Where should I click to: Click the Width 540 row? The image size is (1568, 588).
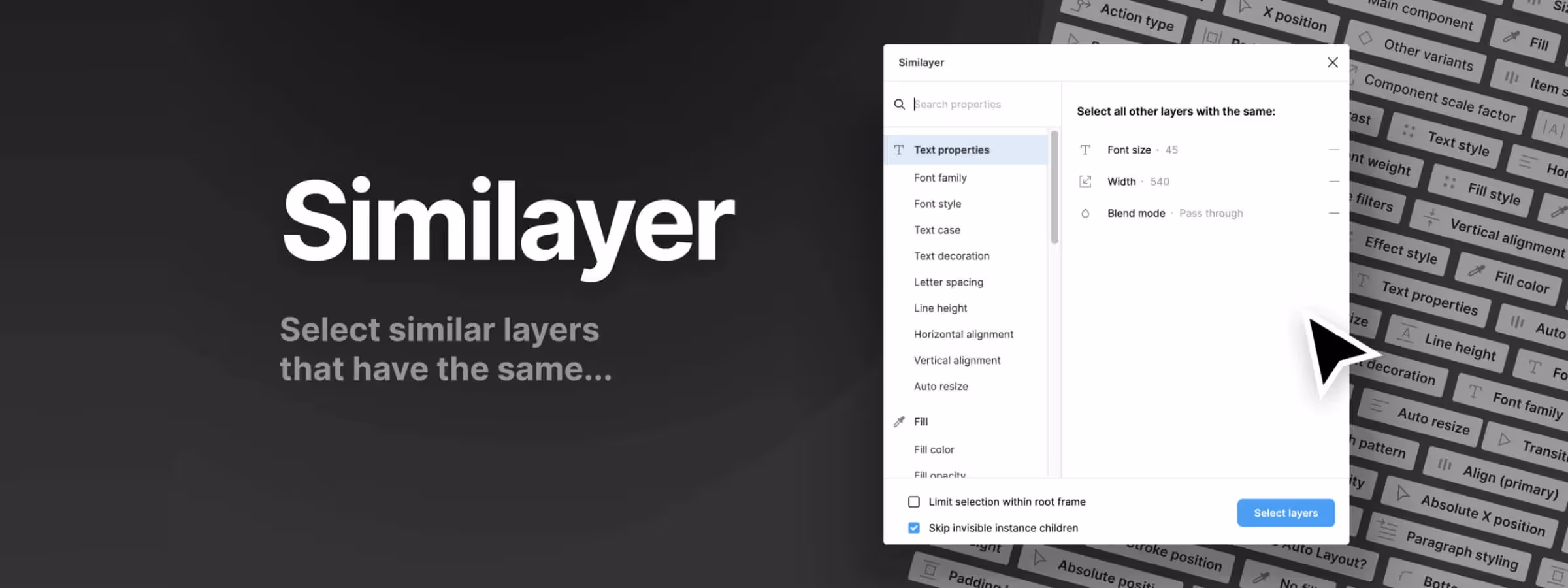pos(1207,182)
